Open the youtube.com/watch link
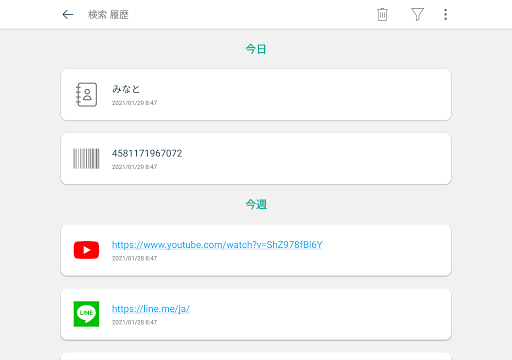Viewport: 512px width, 360px height. pyautogui.click(x=217, y=245)
